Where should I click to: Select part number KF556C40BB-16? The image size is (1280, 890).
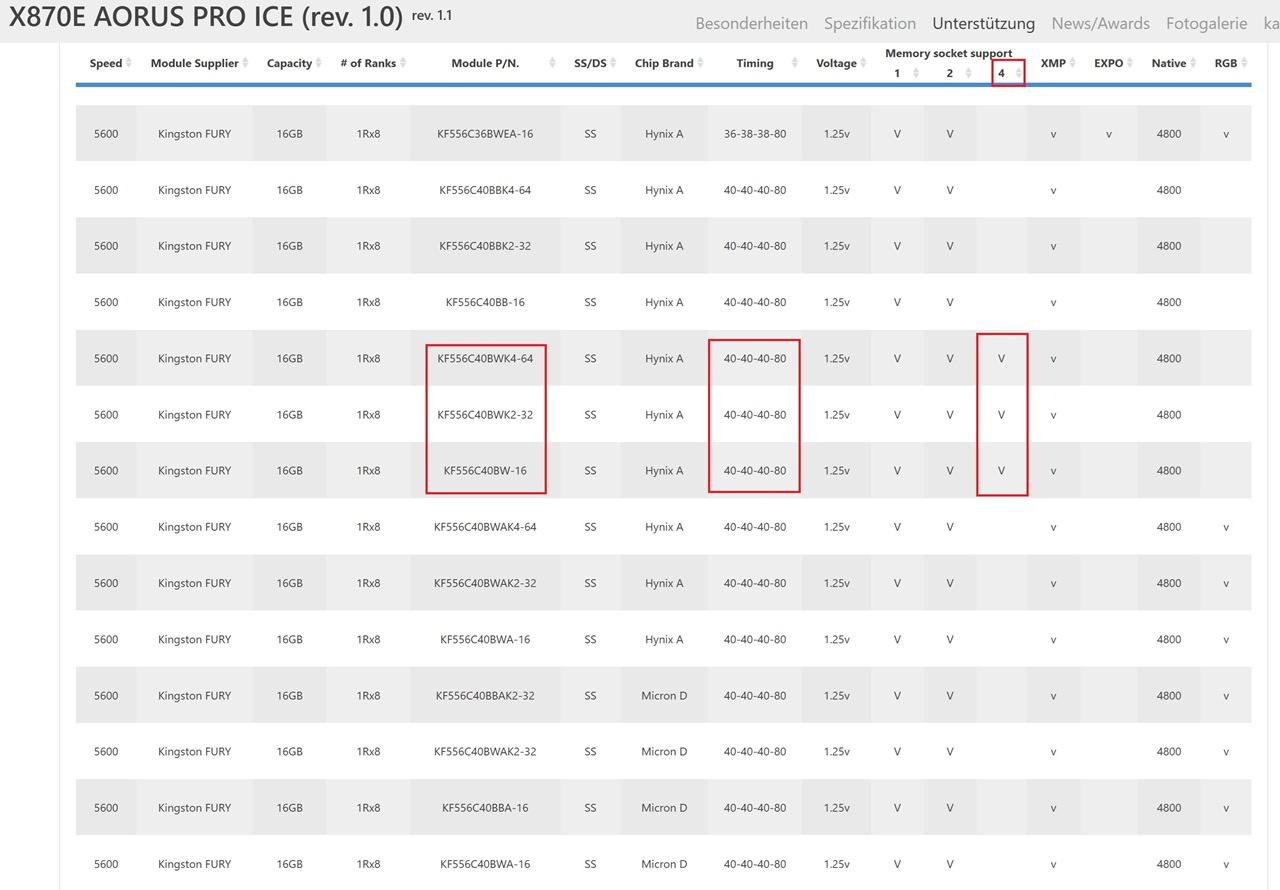pyautogui.click(x=485, y=302)
